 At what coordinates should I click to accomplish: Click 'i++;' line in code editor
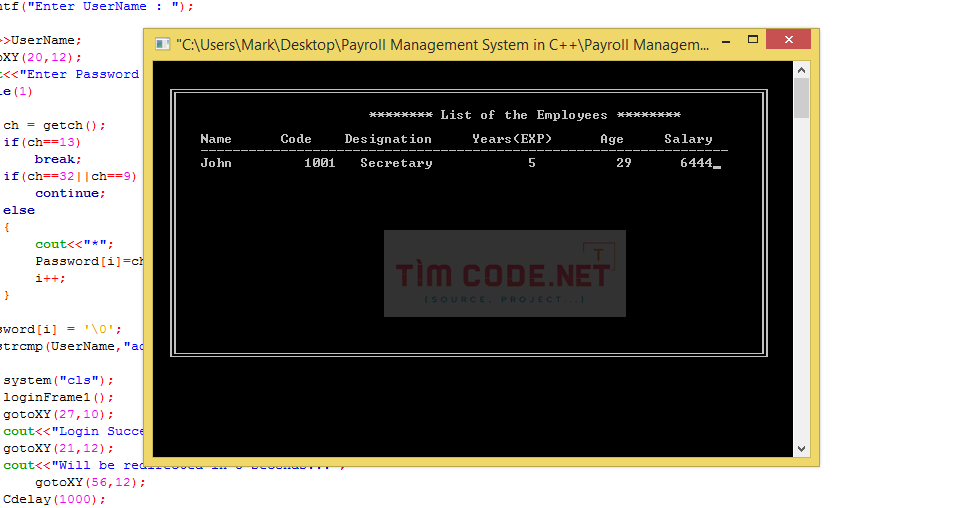(x=50, y=278)
